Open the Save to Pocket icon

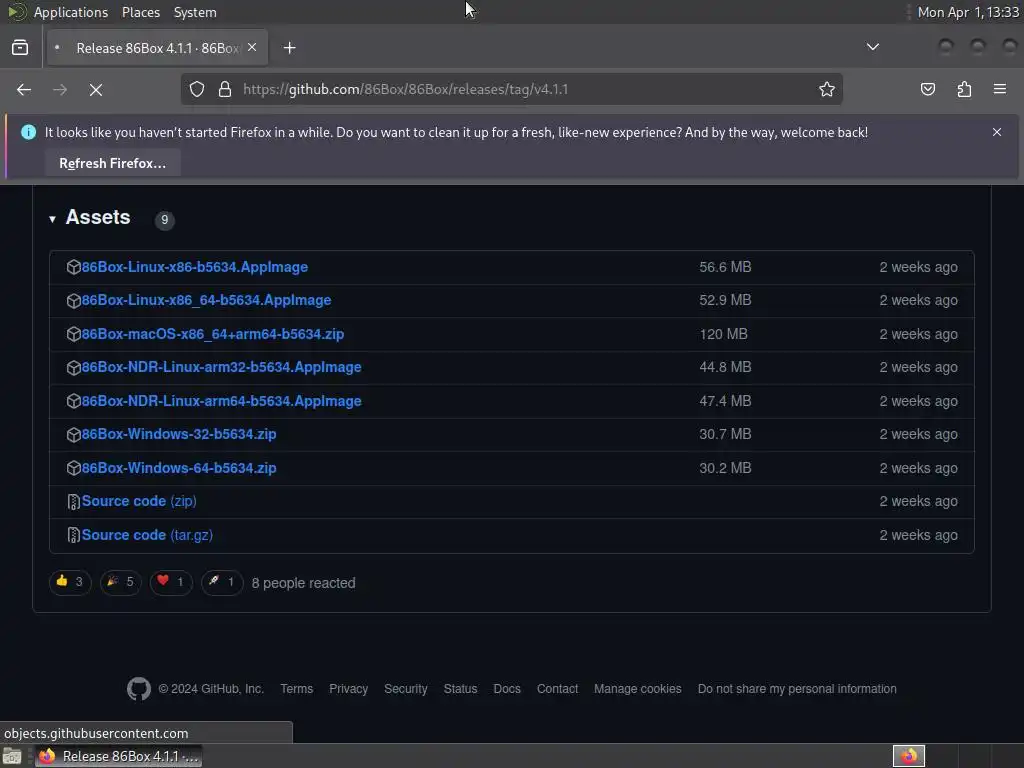click(x=928, y=89)
